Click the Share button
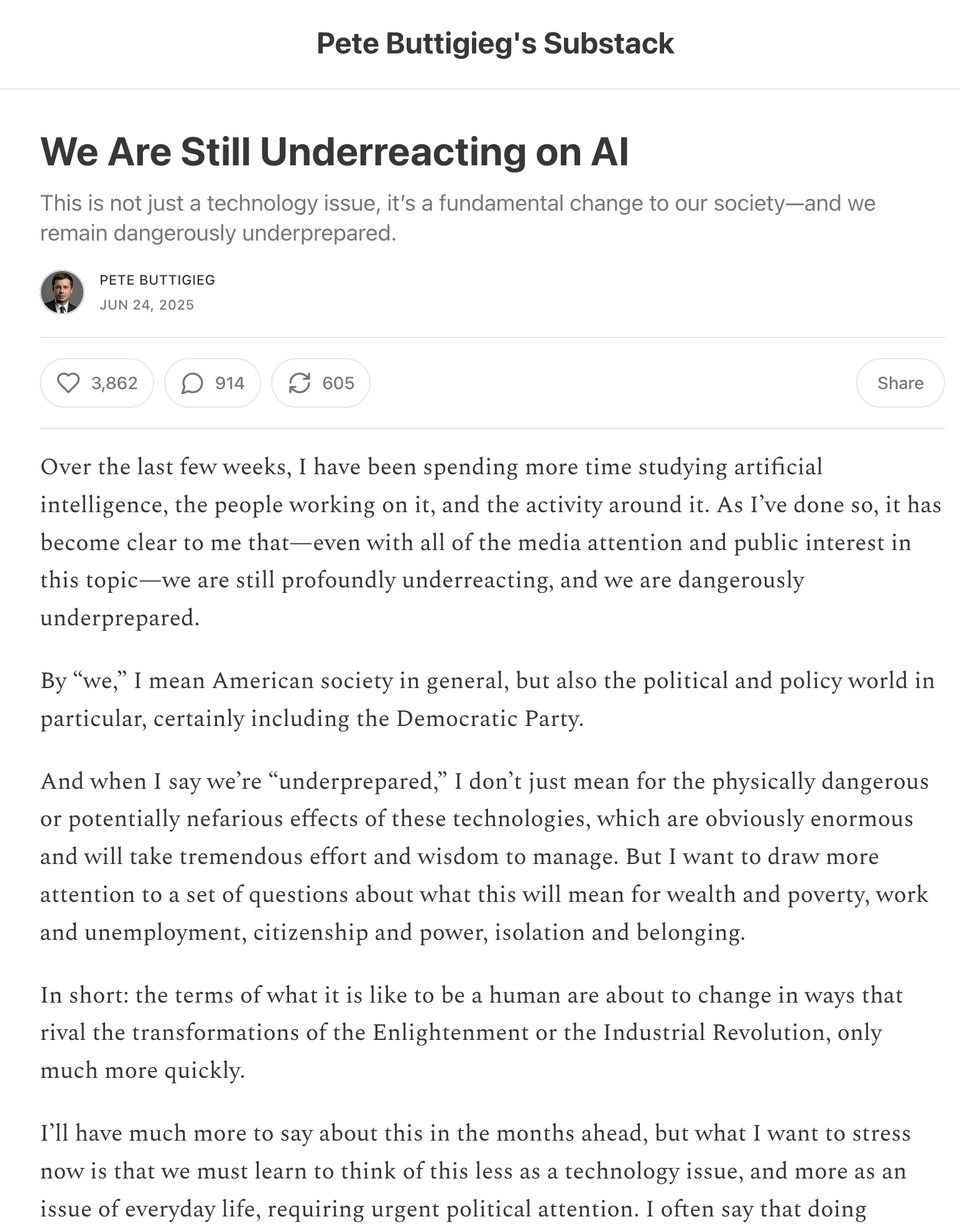This screenshot has height=1232, width=960. (x=900, y=383)
